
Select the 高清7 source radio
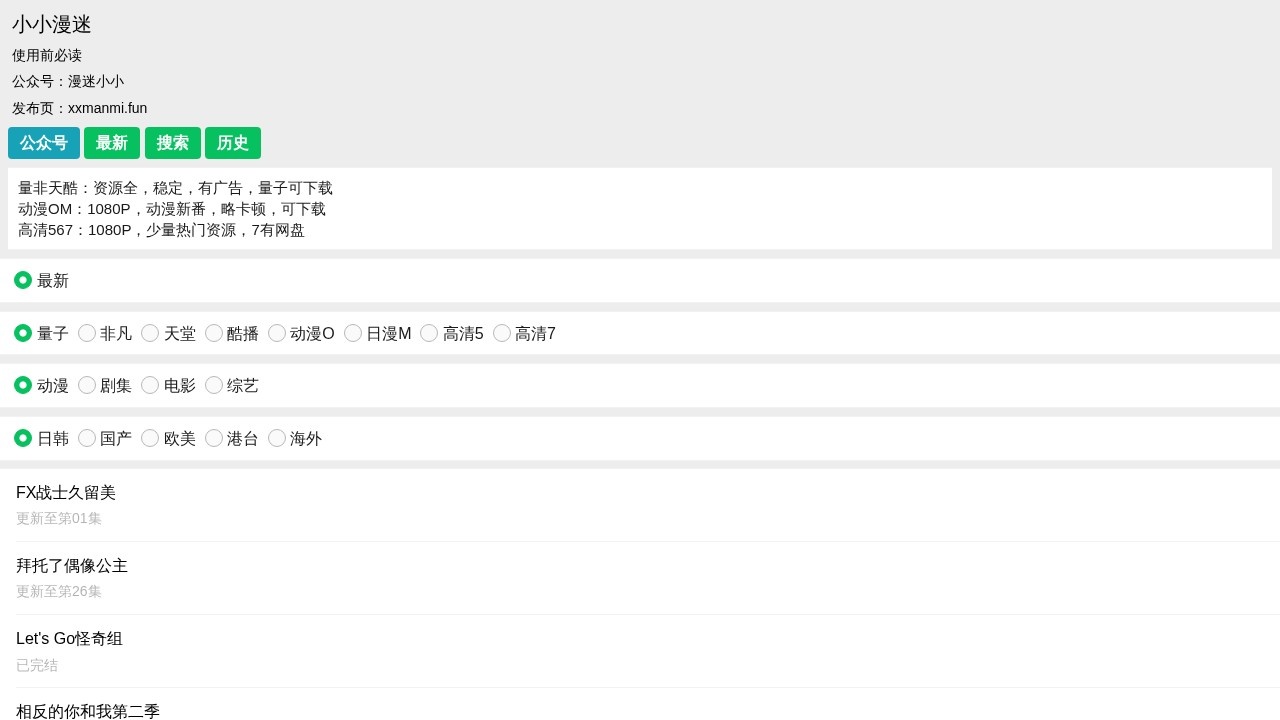pyautogui.click(x=502, y=333)
